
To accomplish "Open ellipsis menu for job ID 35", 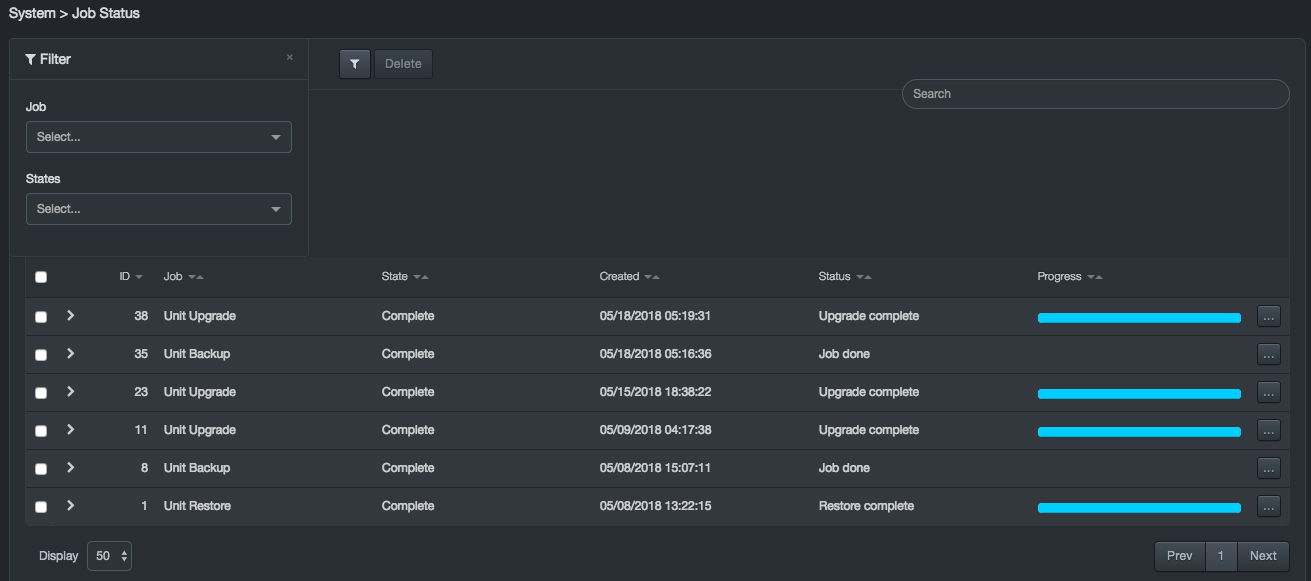I will pyautogui.click(x=1268, y=355).
